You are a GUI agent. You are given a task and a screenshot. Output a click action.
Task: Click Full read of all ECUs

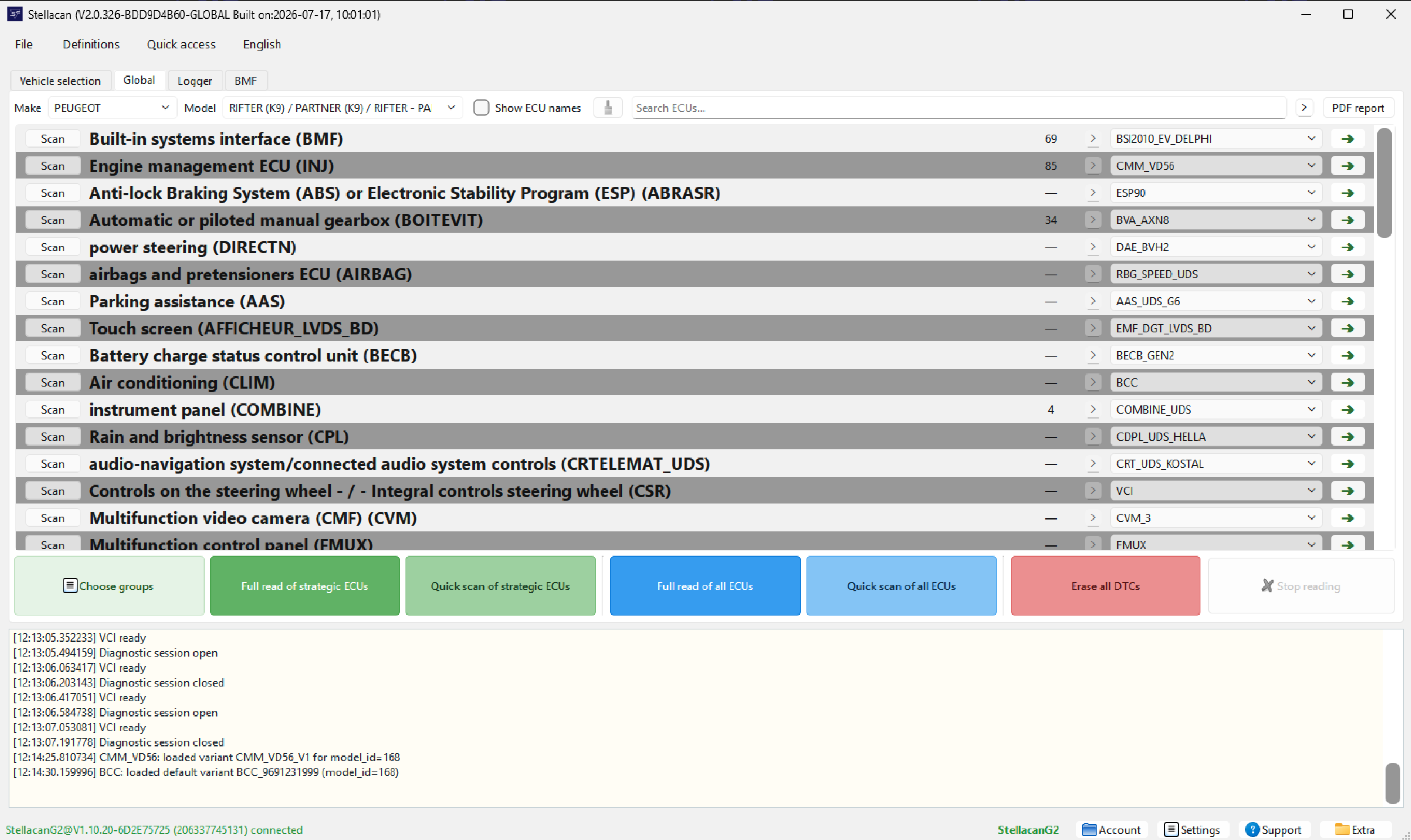tap(705, 586)
